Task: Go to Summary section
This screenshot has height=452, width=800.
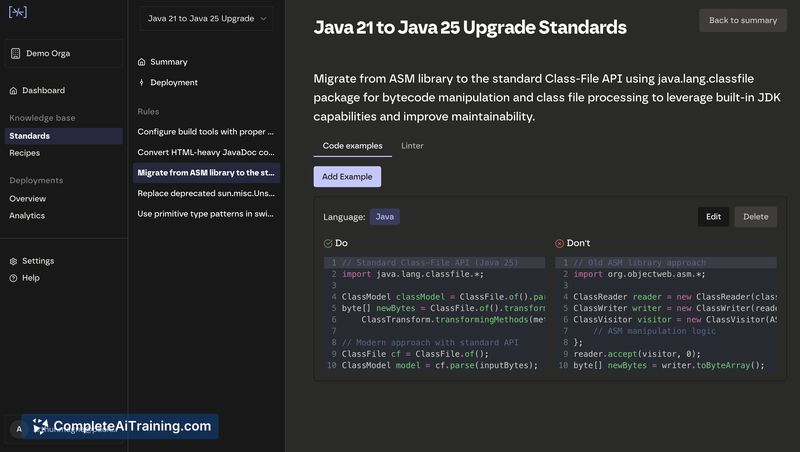Action: [206, 62]
